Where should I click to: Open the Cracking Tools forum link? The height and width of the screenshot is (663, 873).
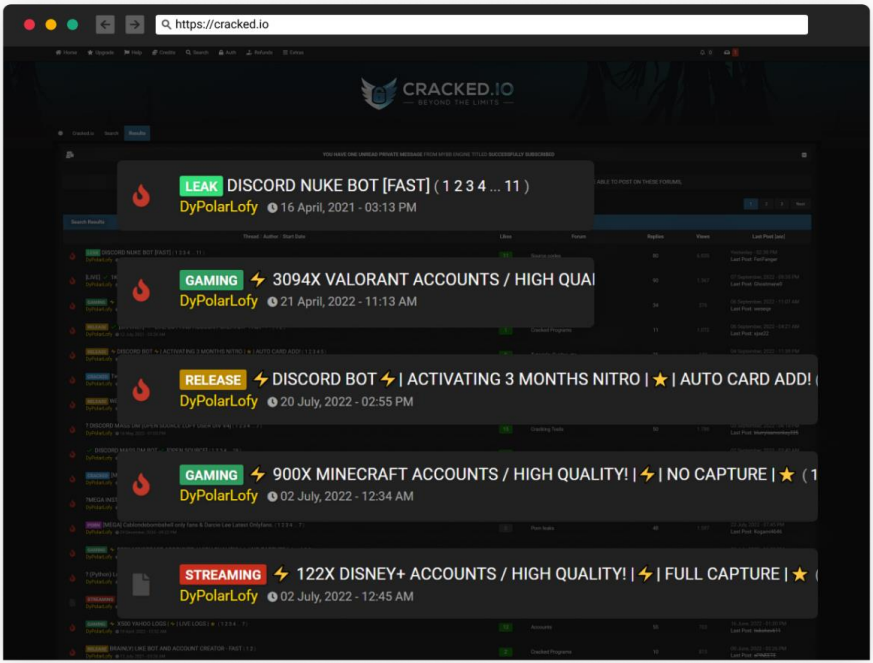547,429
